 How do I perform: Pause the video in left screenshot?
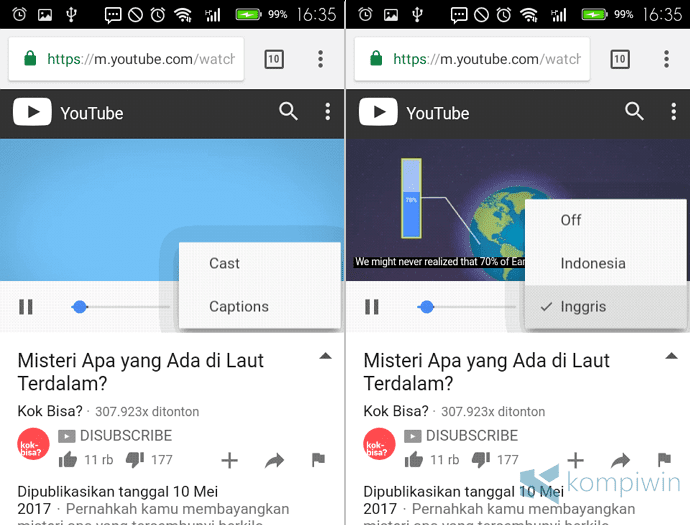pyautogui.click(x=26, y=307)
